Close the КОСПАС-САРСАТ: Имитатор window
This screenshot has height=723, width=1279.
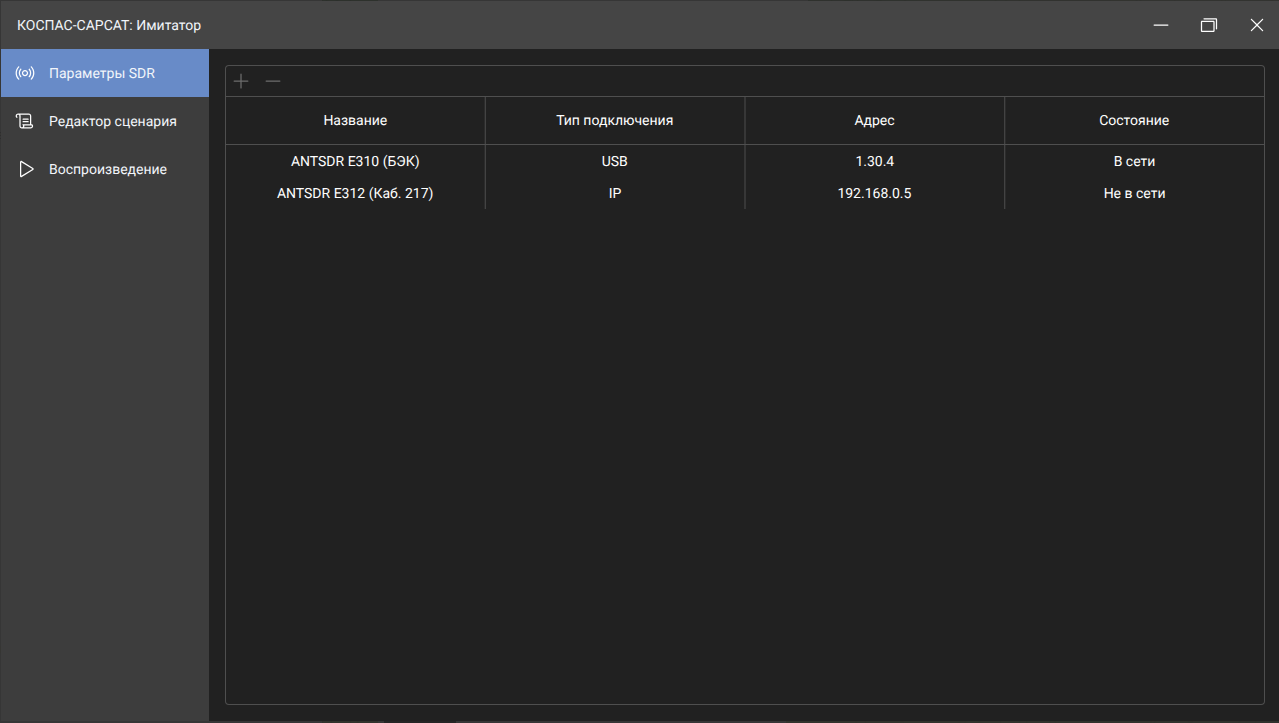coord(1256,25)
